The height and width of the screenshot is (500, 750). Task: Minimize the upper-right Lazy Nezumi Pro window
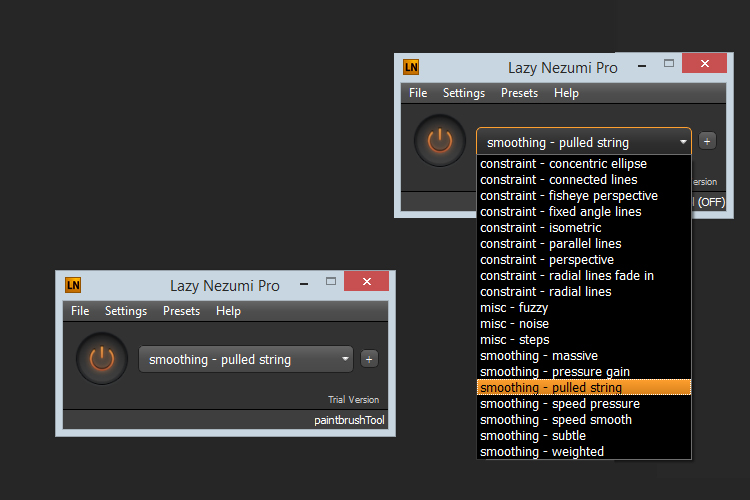642,66
